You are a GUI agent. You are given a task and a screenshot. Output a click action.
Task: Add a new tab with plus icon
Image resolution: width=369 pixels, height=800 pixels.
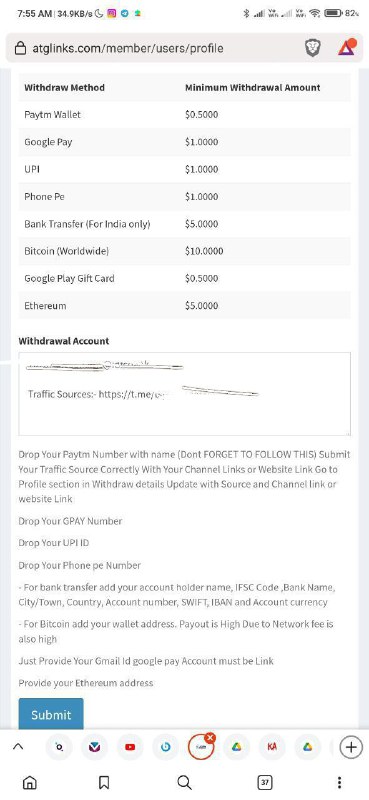351,747
